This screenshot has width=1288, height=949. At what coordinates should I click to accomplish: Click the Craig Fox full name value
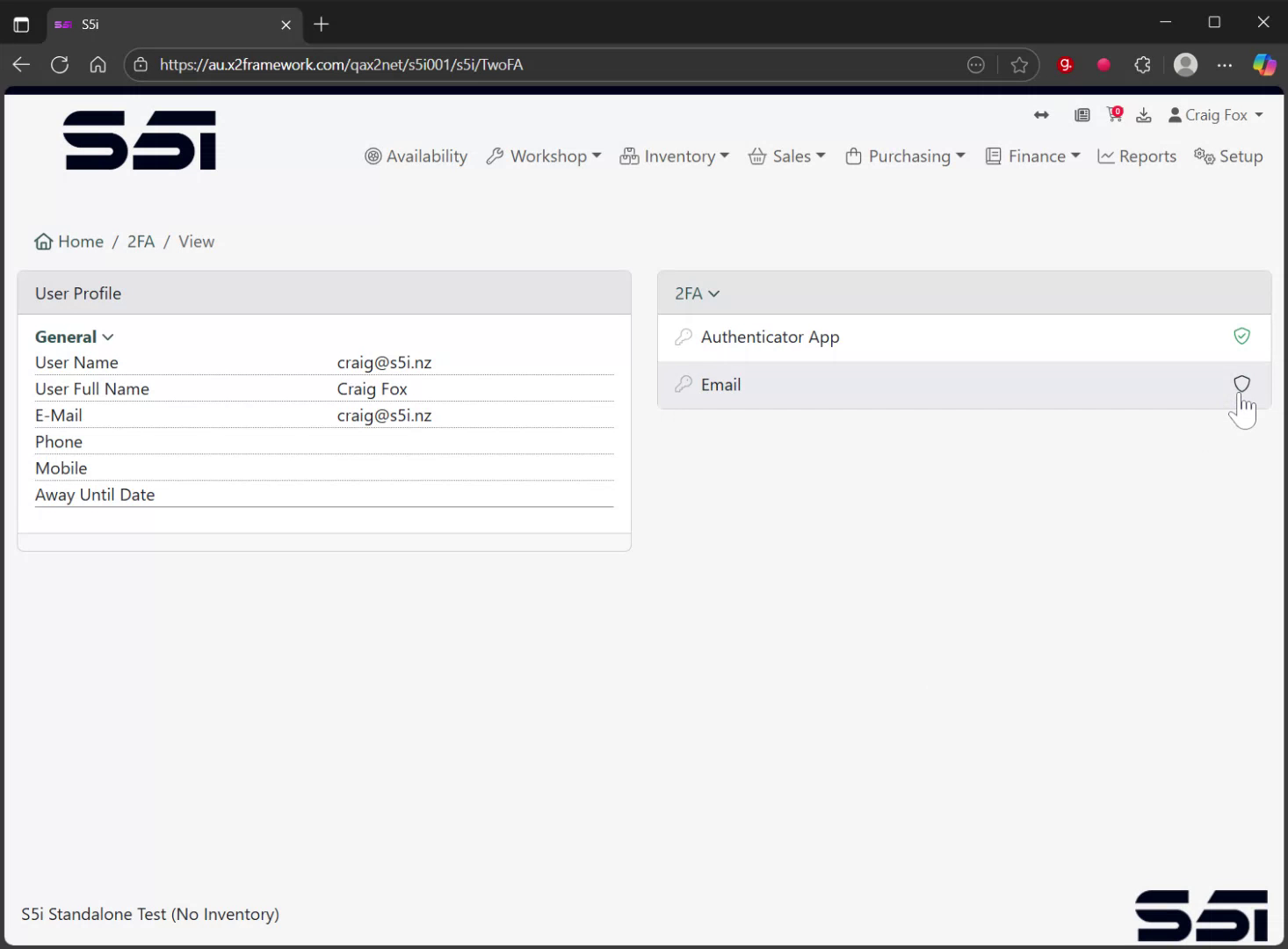(372, 389)
